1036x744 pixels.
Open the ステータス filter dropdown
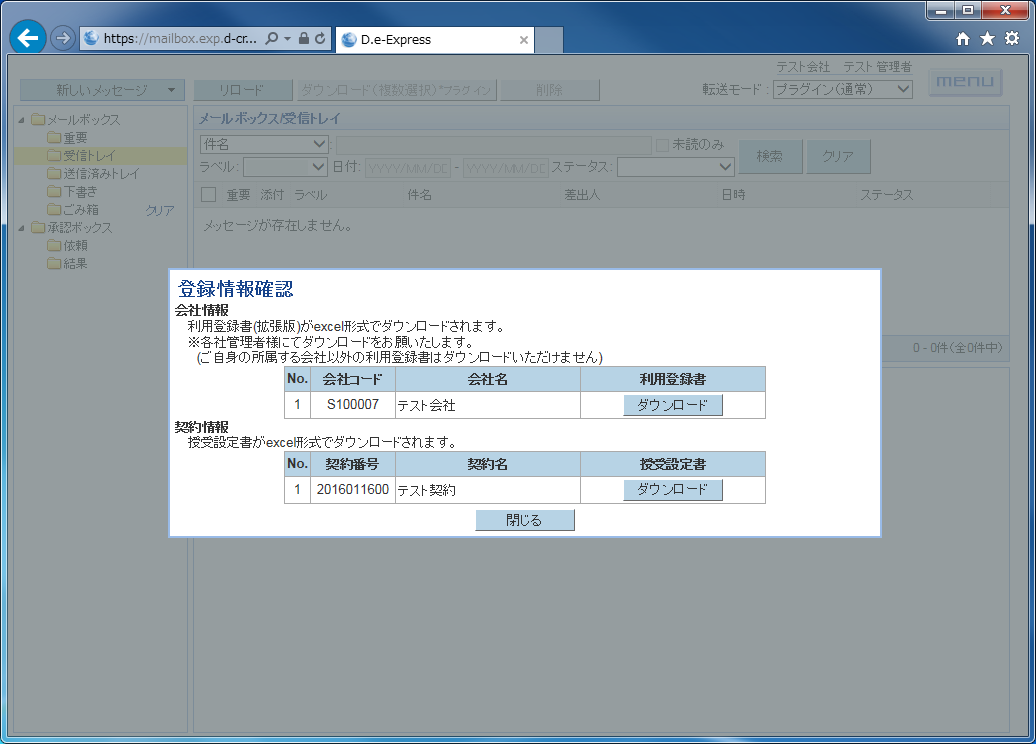675,167
